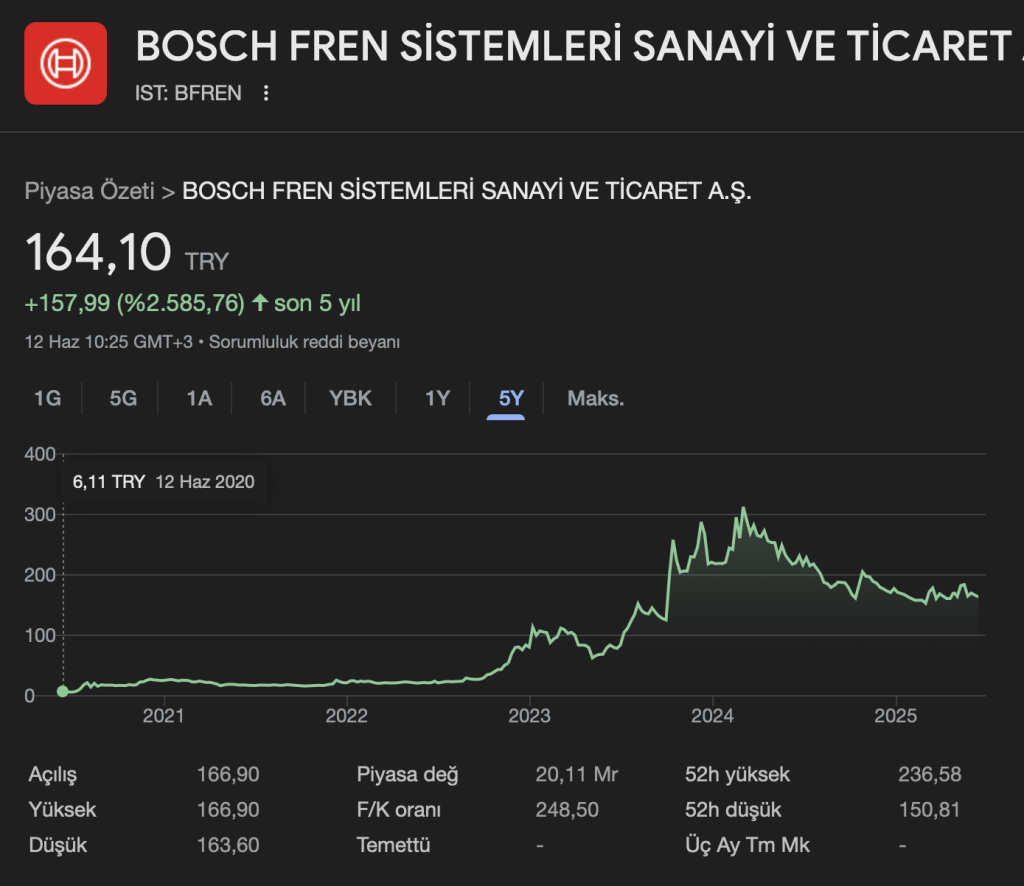Click the 52h yüksek value 236,58
1024x886 pixels.
point(929,775)
